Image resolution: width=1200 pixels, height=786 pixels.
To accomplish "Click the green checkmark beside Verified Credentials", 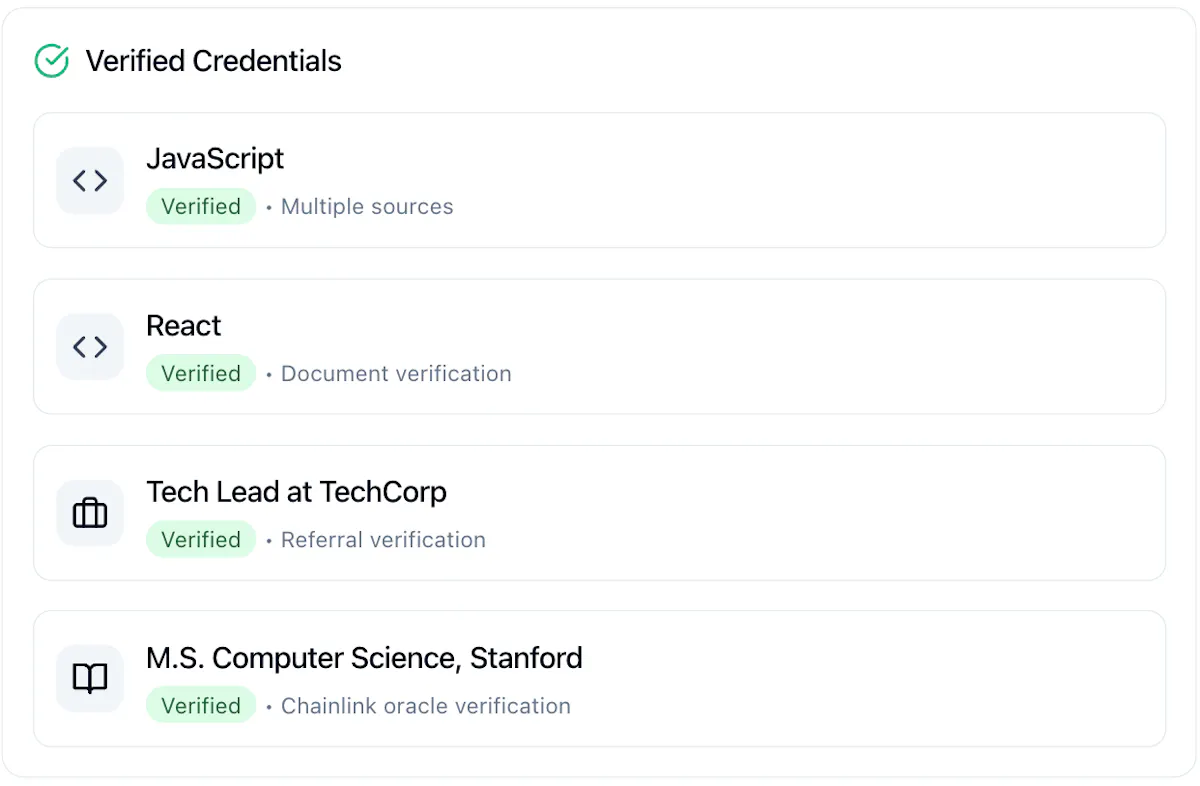I will click(52, 61).
